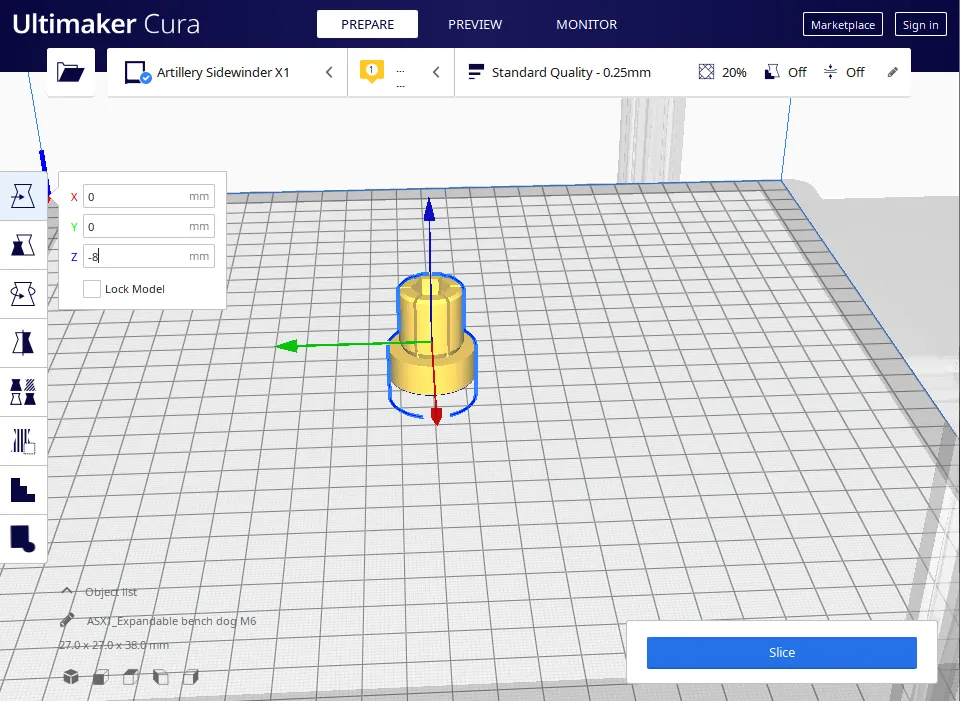Select the Scale tool in left toolbar
This screenshot has height=701, width=960.
click(22, 244)
